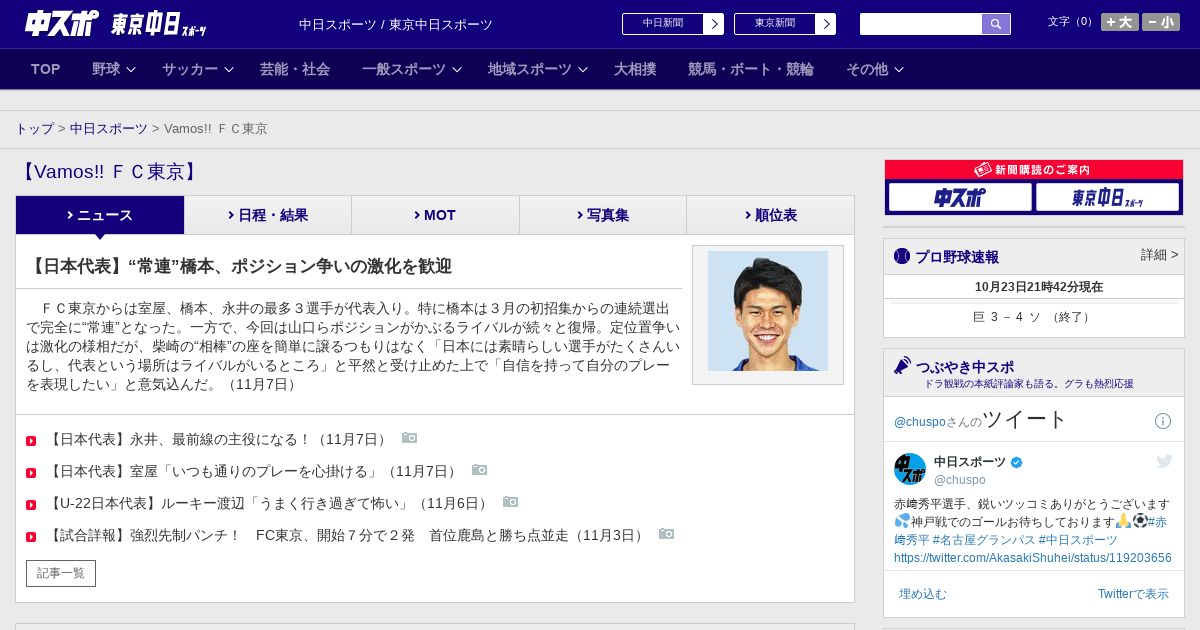Click the 中日スポーツ Twitter avatar
Image resolution: width=1200 pixels, height=630 pixels.
(910, 469)
